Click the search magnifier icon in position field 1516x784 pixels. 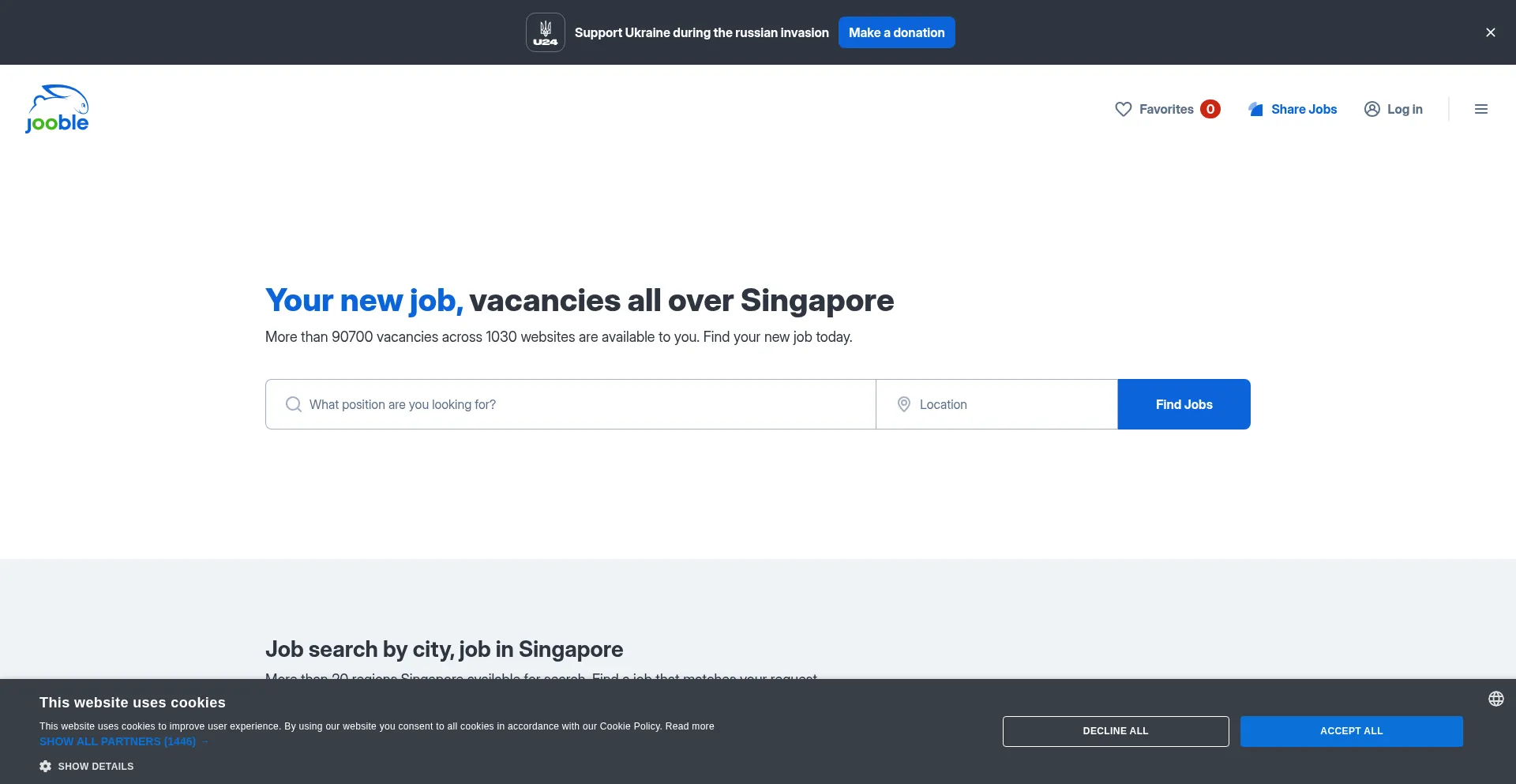pyautogui.click(x=294, y=404)
